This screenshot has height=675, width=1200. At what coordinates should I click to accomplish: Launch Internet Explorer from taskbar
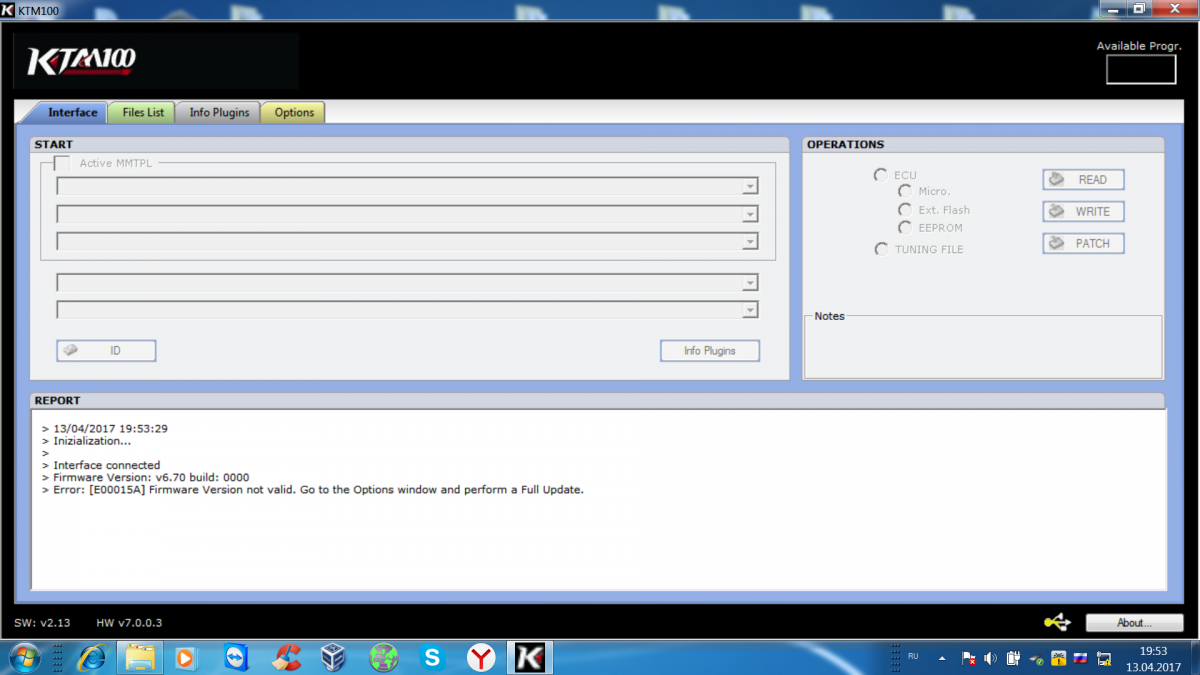click(x=92, y=657)
